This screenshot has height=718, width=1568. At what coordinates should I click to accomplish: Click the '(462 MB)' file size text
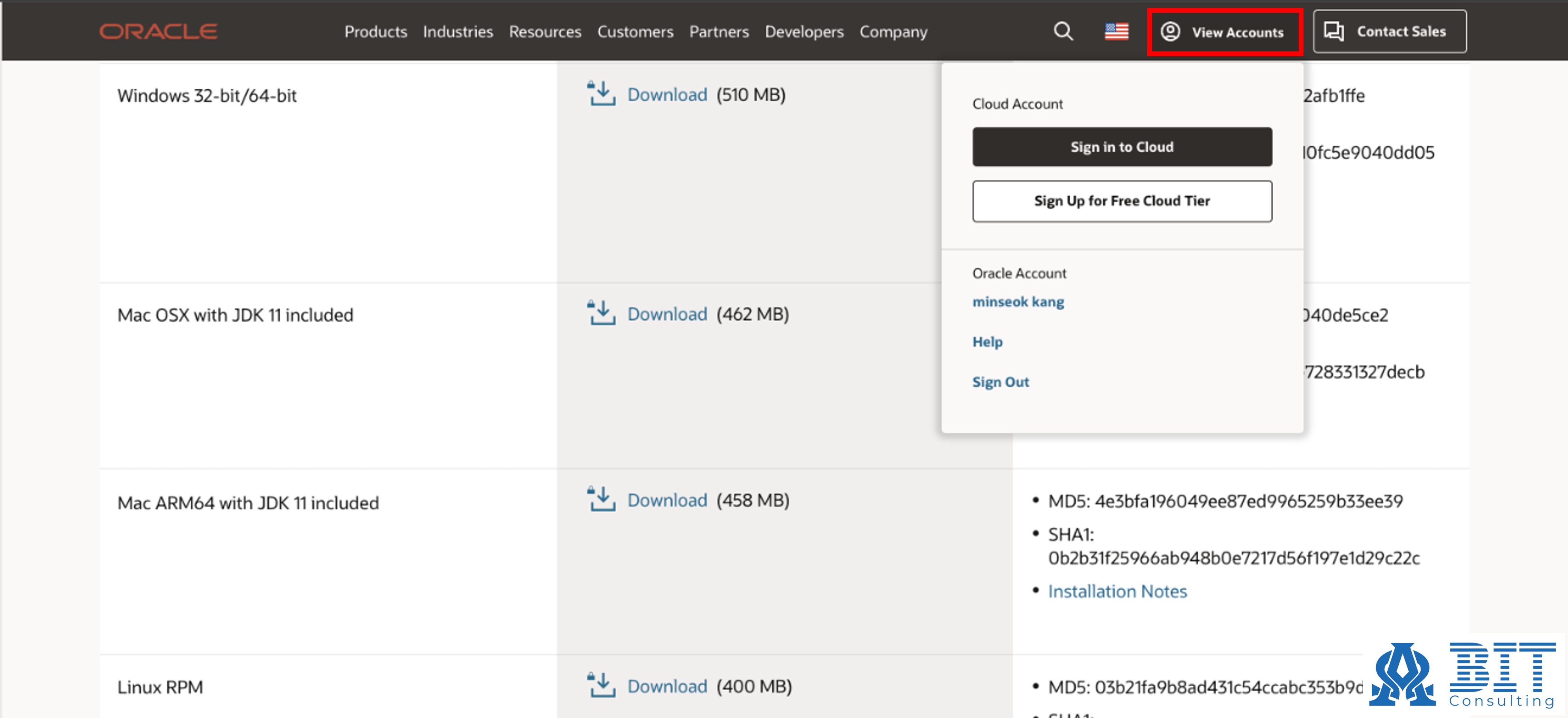click(x=752, y=314)
